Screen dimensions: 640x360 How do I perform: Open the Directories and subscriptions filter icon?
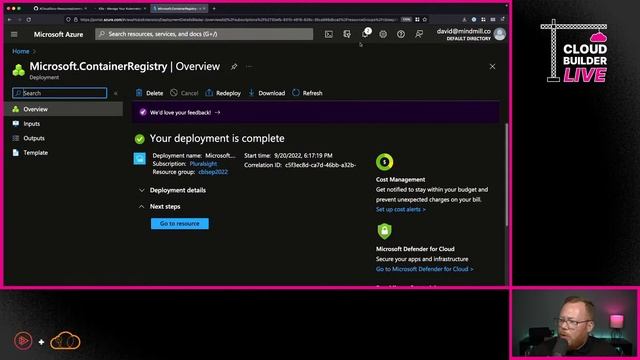pyautogui.click(x=347, y=34)
